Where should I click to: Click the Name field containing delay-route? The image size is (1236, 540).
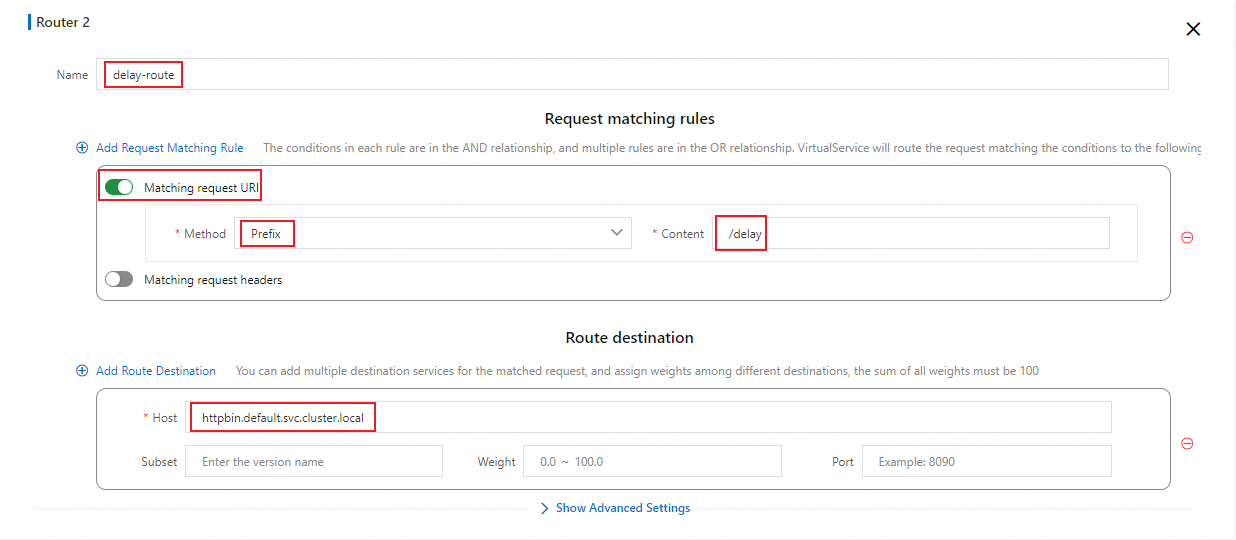click(632, 75)
